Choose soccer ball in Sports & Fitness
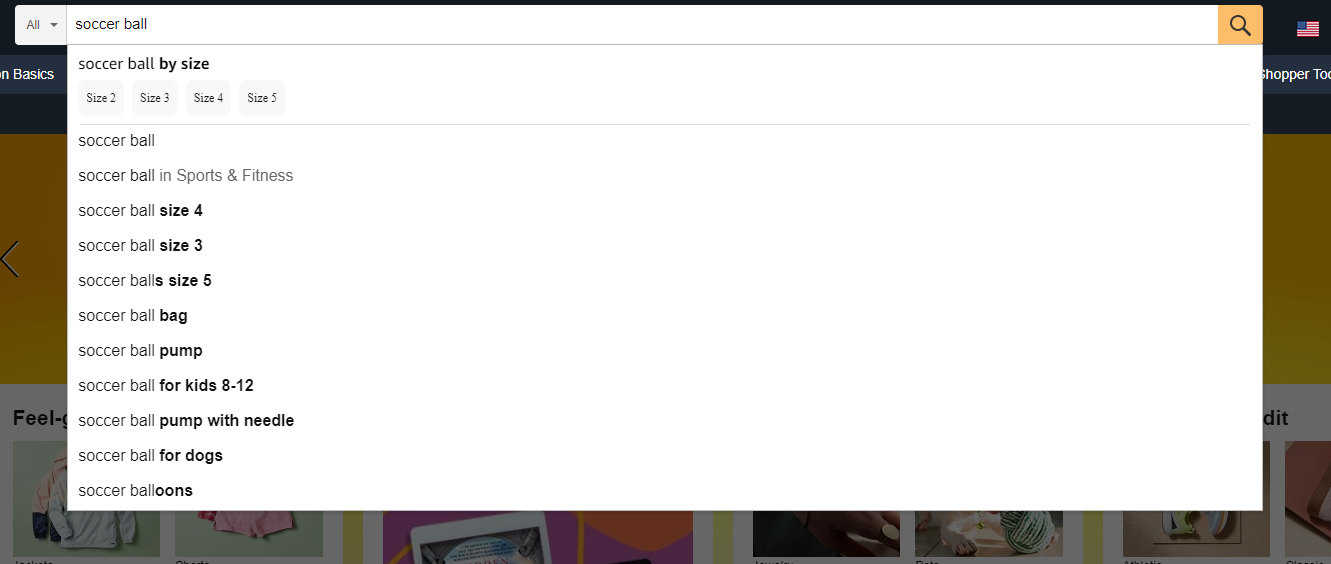Viewport: 1331px width, 564px height. coord(665,176)
